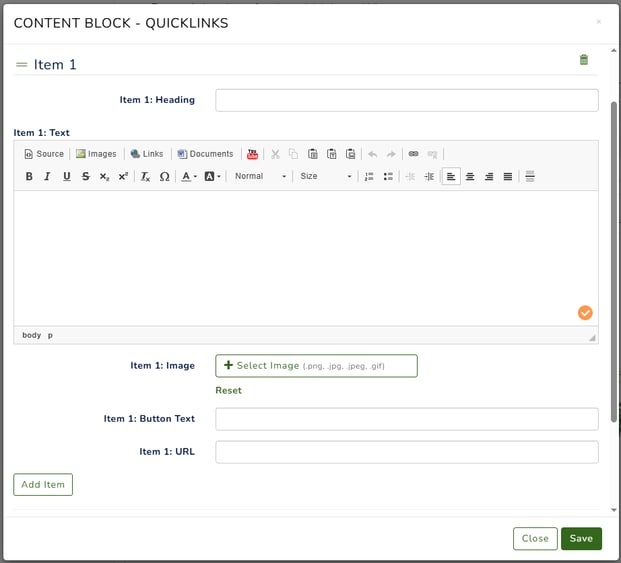Undo the last edit
The height and width of the screenshot is (563, 621).
372,154
